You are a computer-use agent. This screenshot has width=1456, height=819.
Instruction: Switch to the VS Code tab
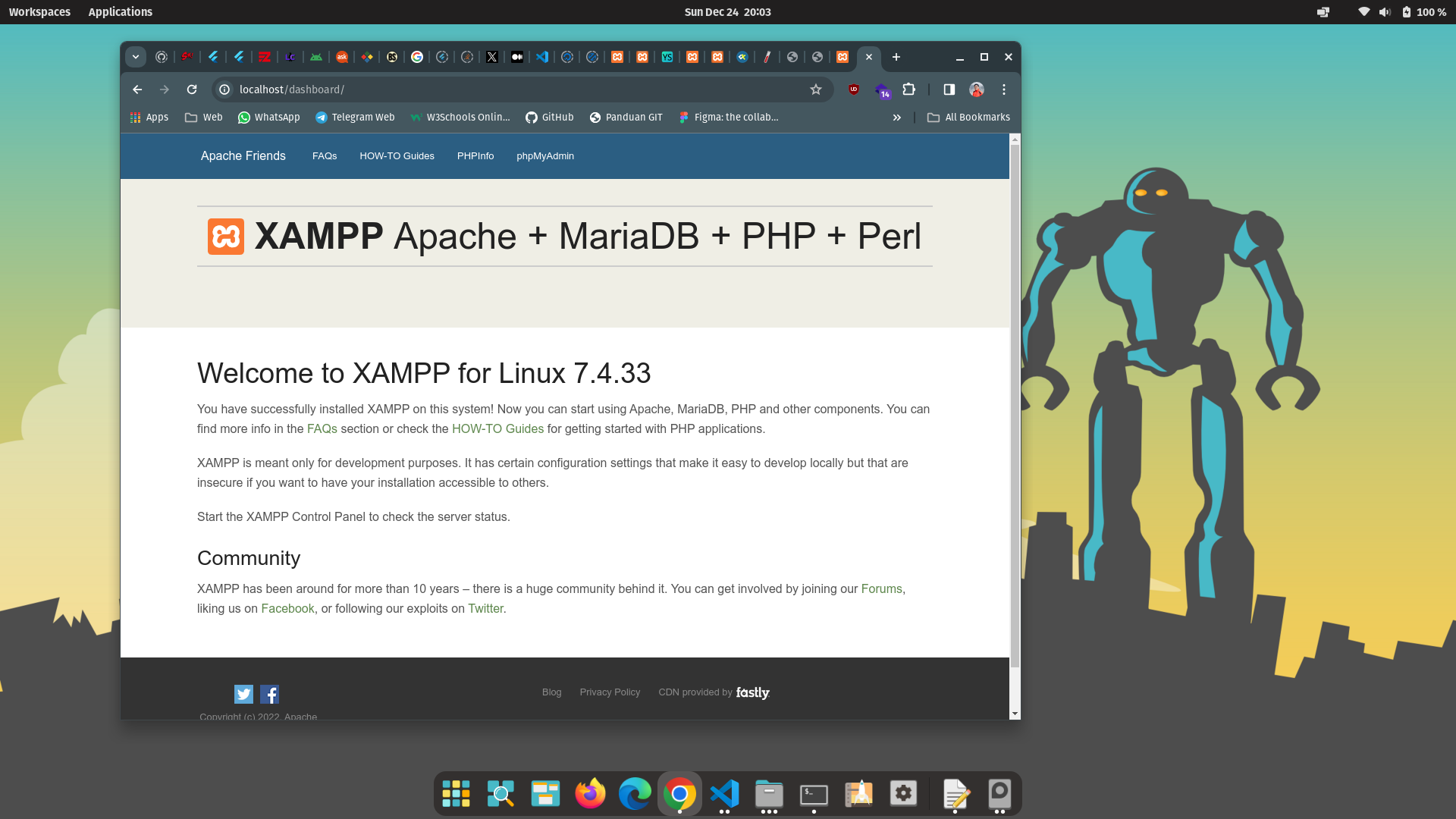coord(542,57)
